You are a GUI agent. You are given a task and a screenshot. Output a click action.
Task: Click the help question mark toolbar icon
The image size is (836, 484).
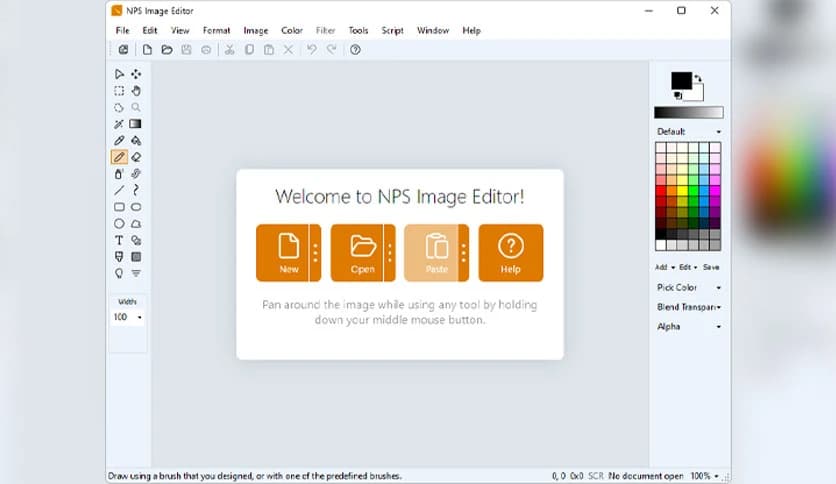tap(355, 50)
